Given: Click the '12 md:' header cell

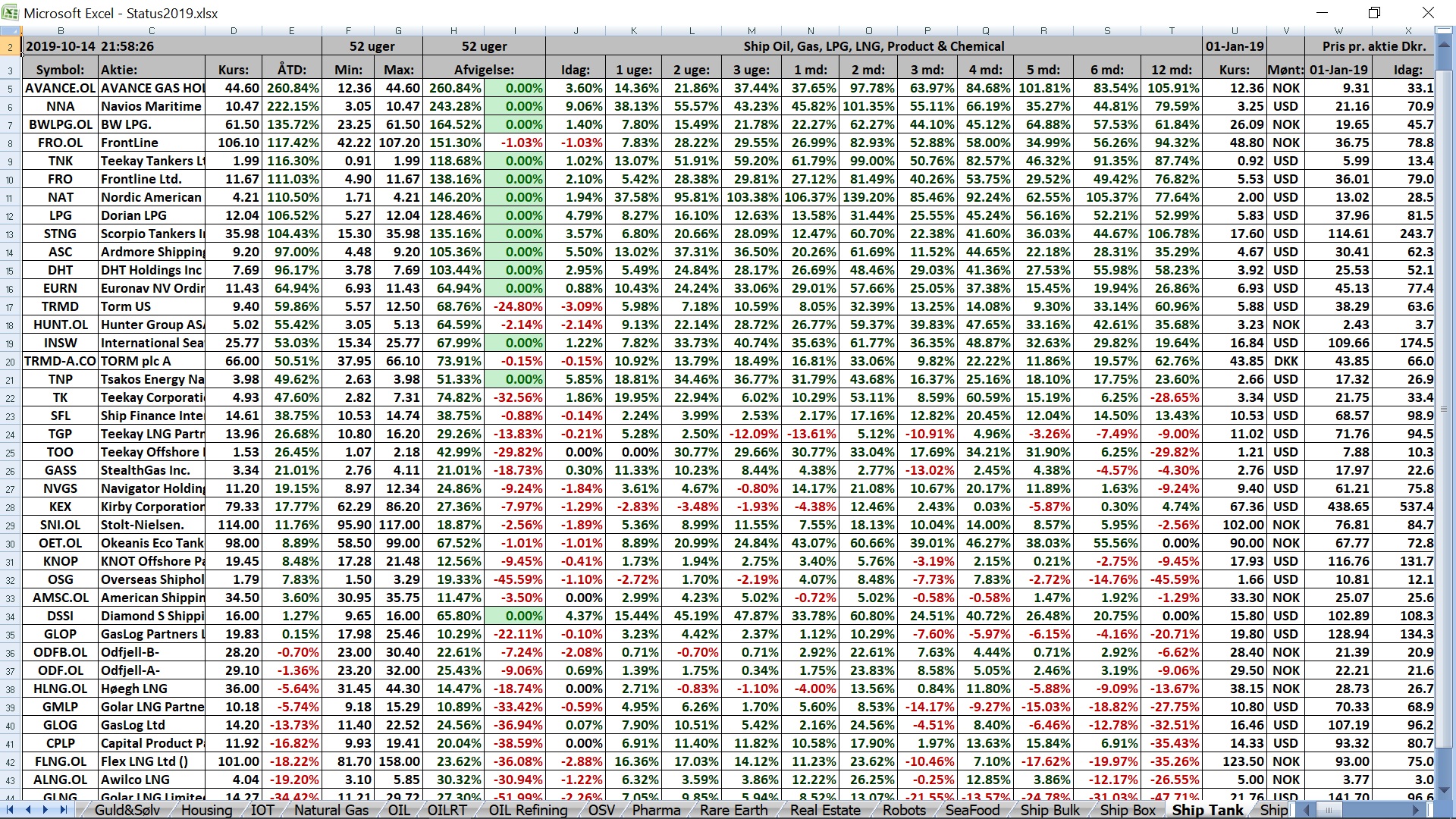Looking at the screenshot, I should pyautogui.click(x=1172, y=70).
